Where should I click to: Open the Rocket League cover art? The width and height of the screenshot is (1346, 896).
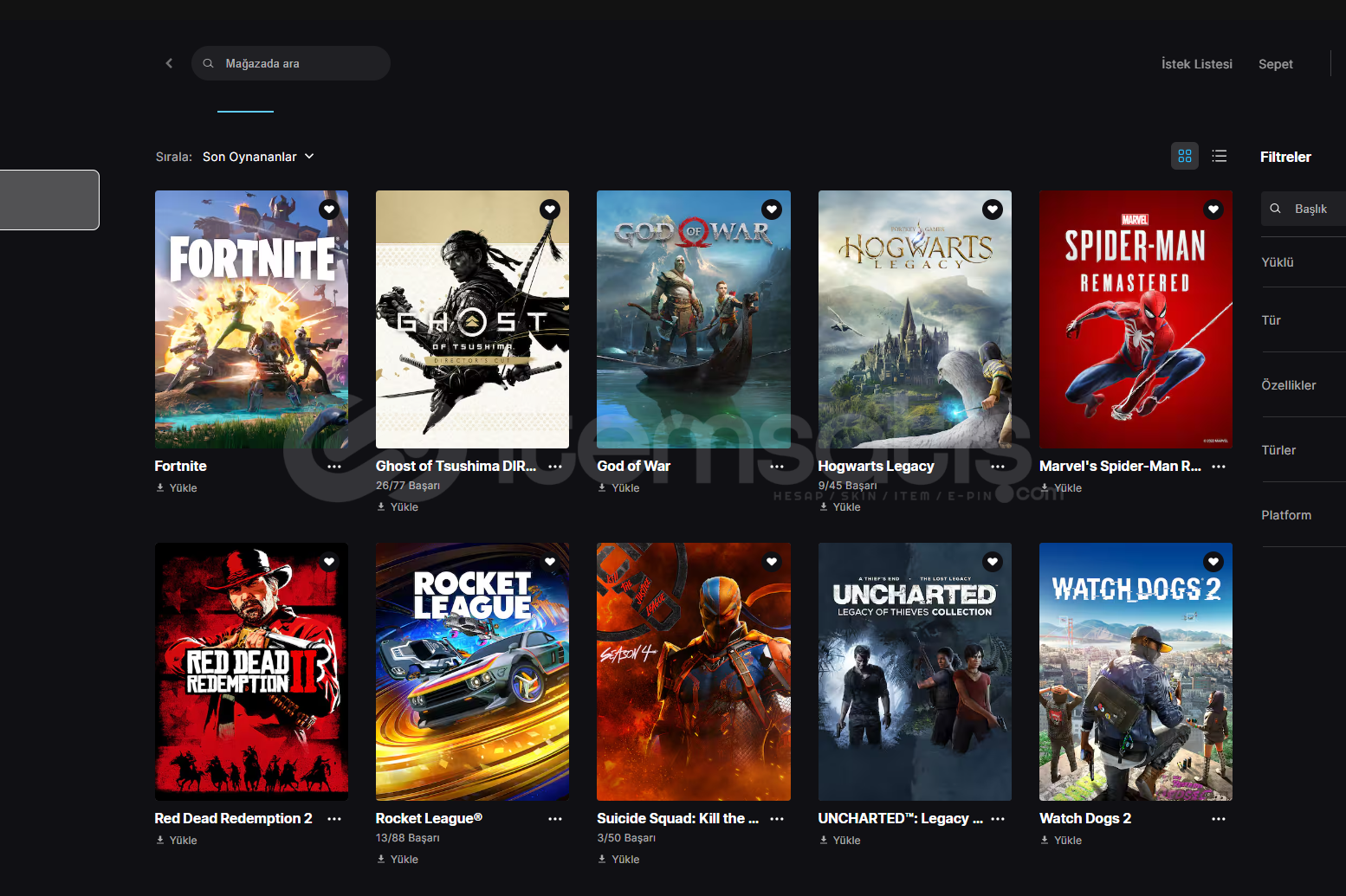[x=472, y=672]
